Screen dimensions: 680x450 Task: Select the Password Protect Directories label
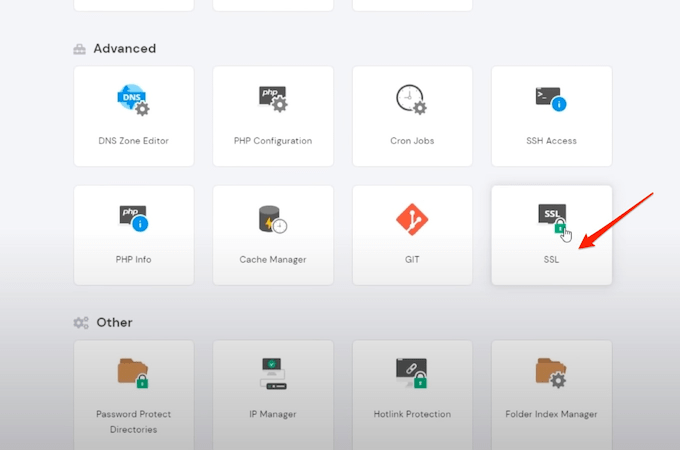point(133,421)
